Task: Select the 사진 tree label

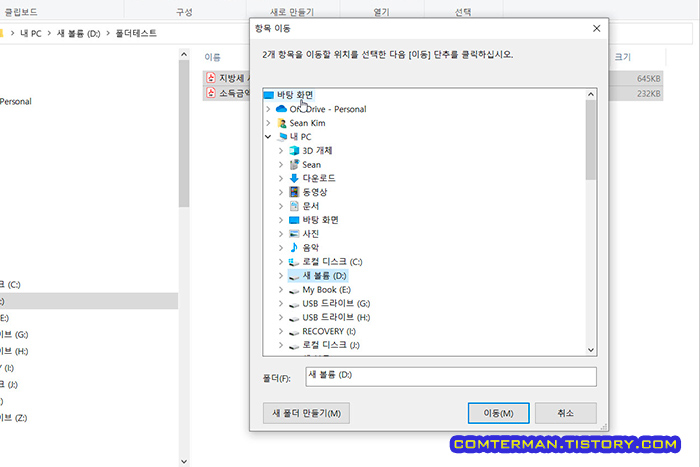Action: click(311, 234)
